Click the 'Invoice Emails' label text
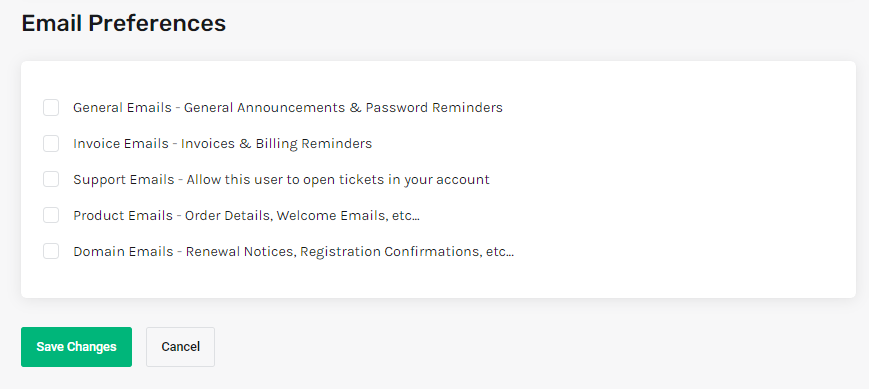869x389 pixels. pyautogui.click(x=121, y=144)
